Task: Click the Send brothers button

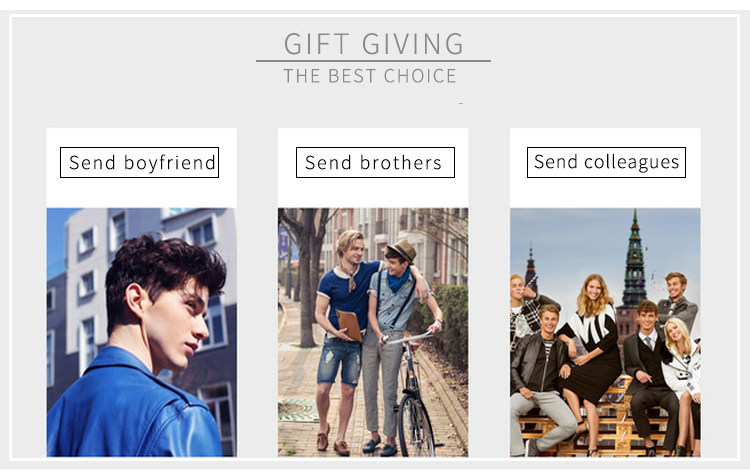Action: coord(375,162)
